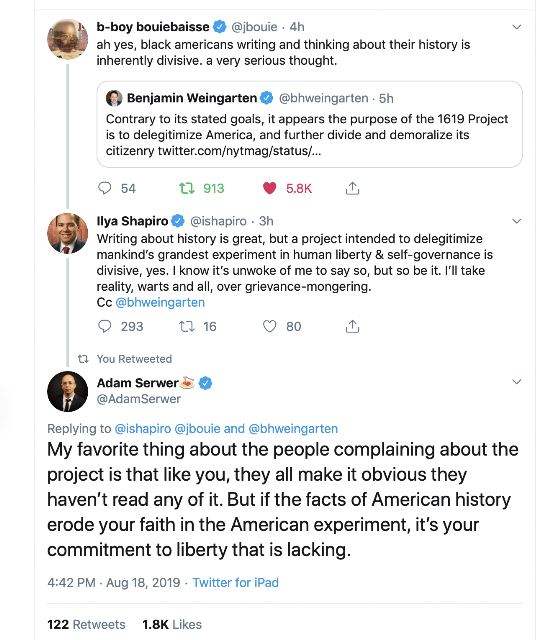Open b-boy bouiebaisse's profile picture

coord(68,39)
